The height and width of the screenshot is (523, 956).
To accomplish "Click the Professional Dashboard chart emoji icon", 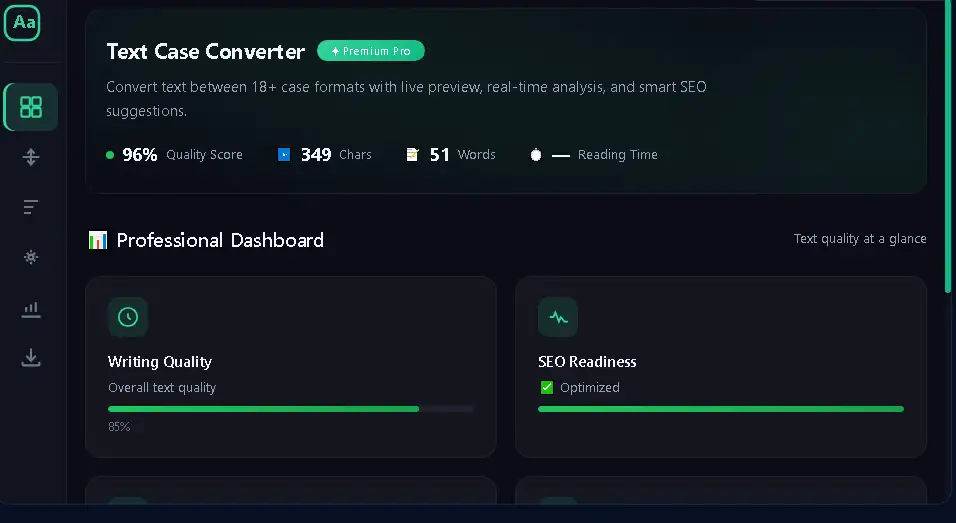I will [98, 240].
